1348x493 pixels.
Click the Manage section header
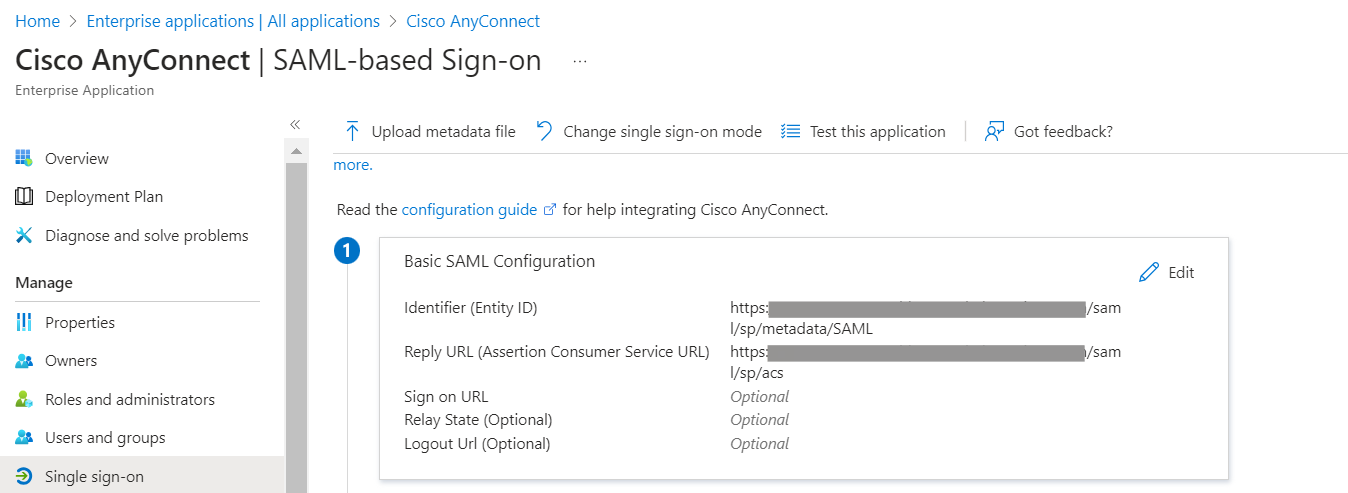(x=44, y=283)
